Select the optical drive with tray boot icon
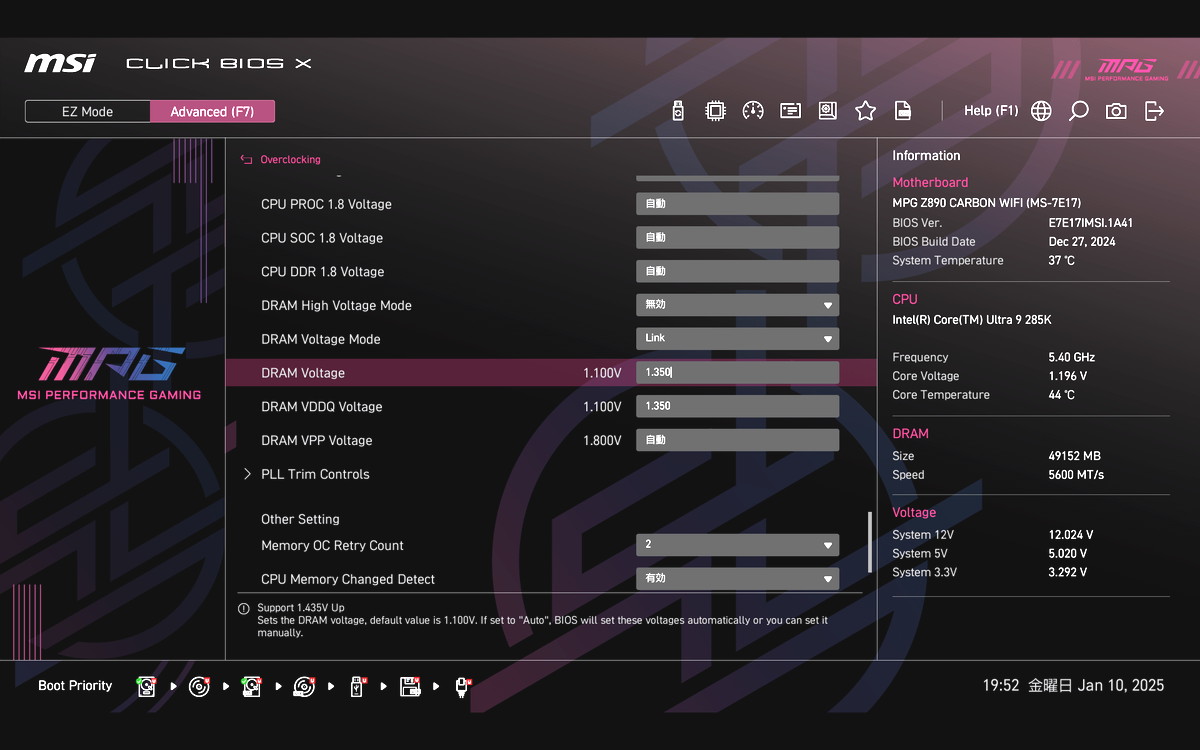 304,686
